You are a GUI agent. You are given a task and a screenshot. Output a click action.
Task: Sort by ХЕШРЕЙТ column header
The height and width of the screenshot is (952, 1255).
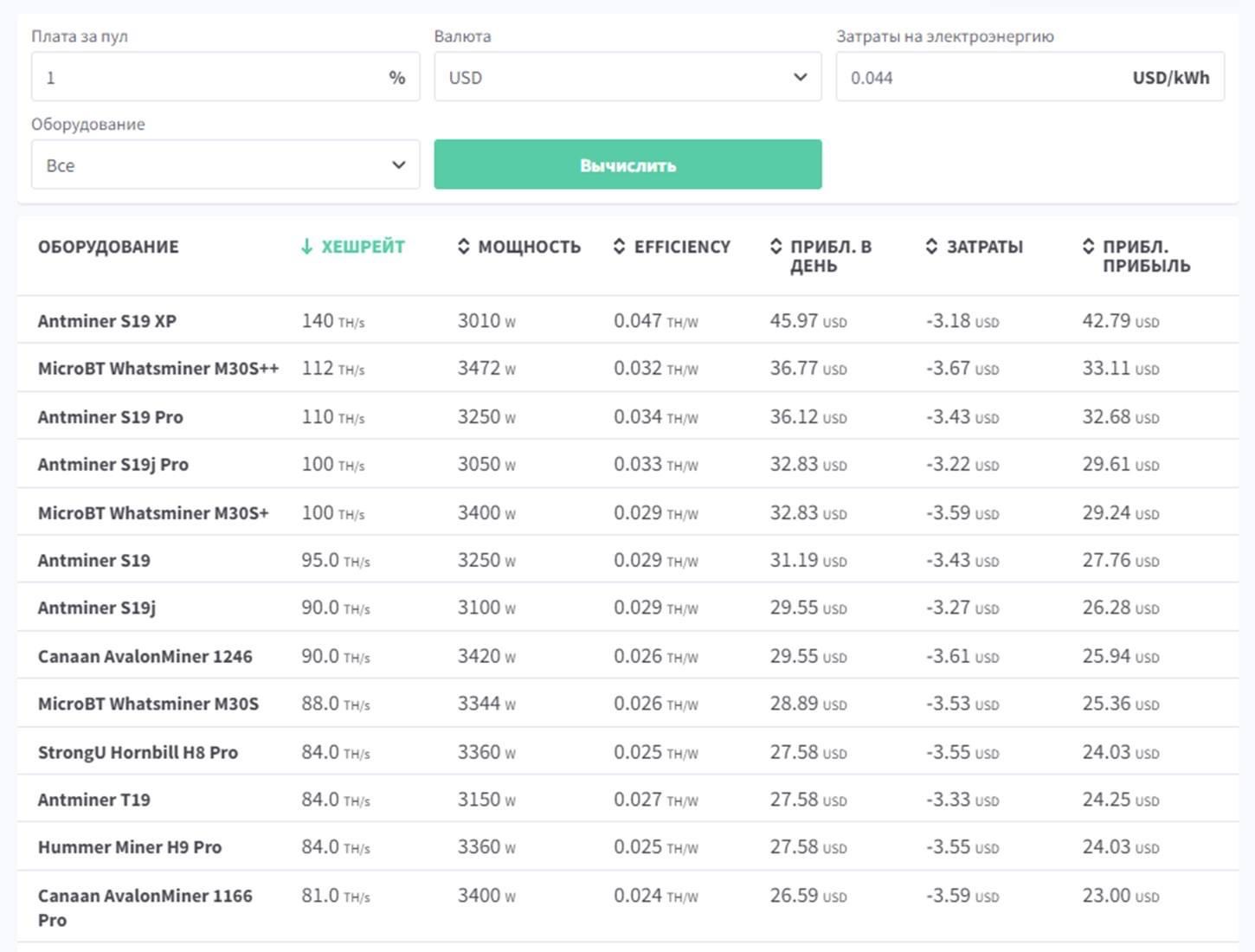[x=363, y=247]
